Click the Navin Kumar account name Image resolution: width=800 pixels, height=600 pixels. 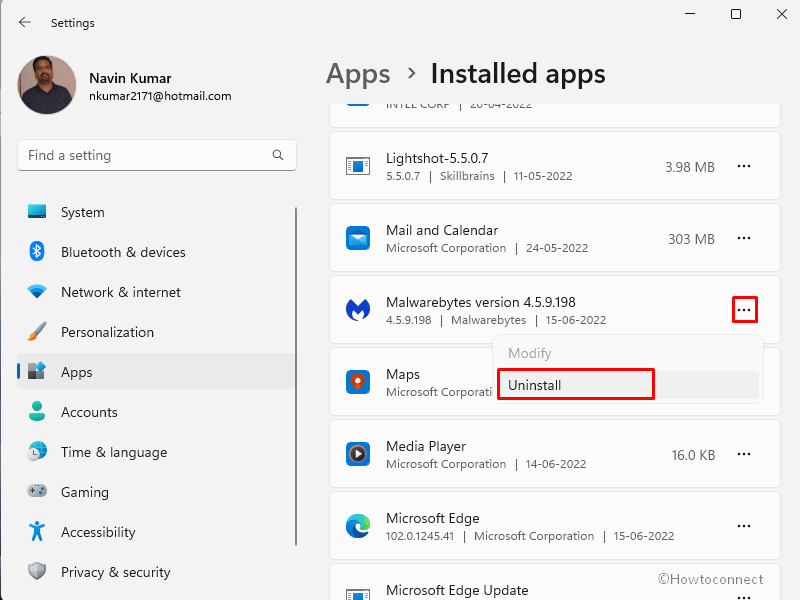pos(130,79)
